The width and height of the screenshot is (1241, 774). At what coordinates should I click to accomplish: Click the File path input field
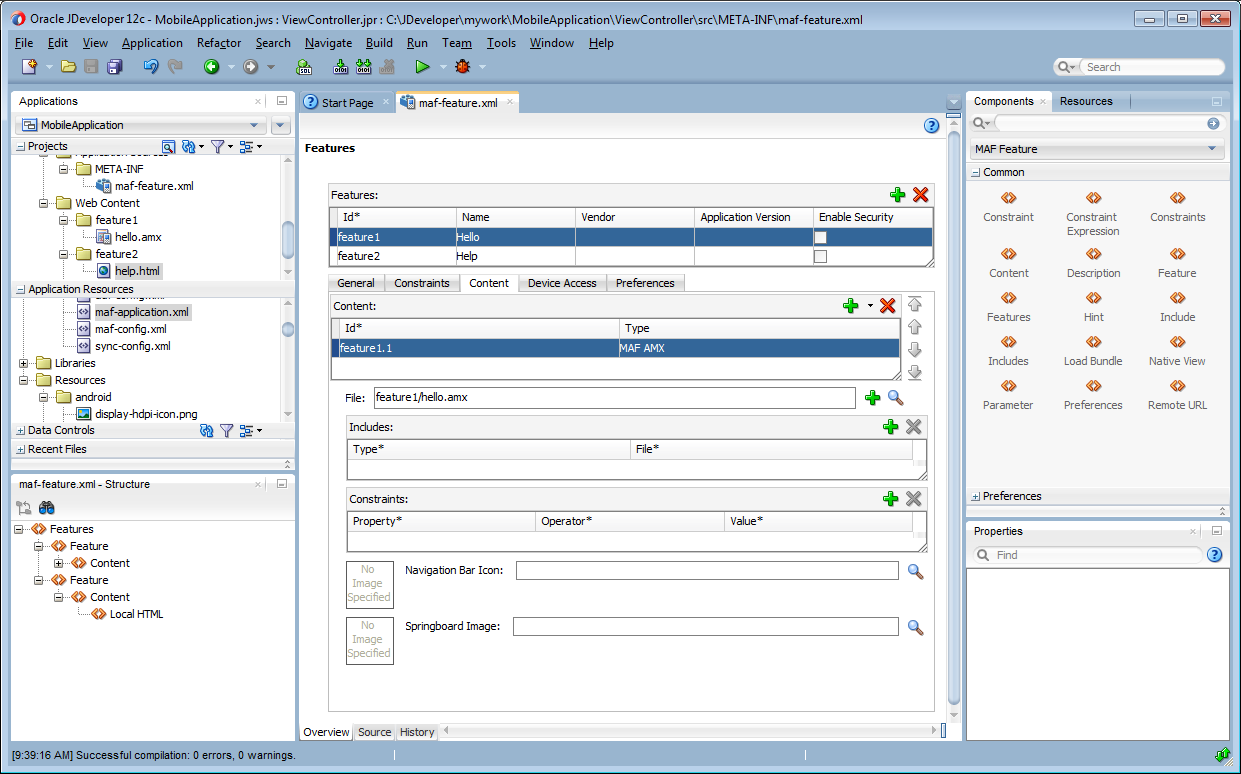614,398
